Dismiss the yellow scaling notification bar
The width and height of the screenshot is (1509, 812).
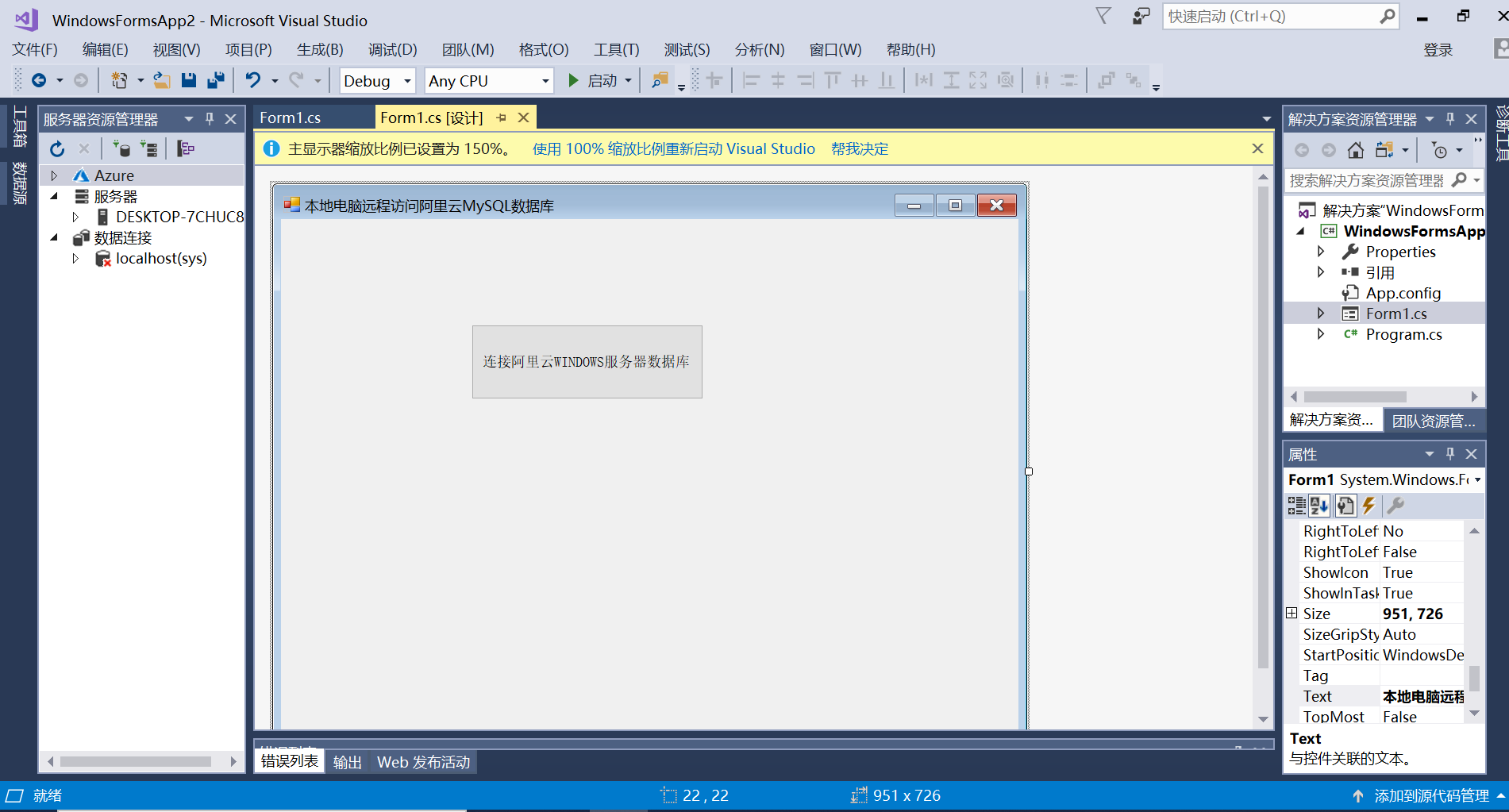click(x=1257, y=148)
